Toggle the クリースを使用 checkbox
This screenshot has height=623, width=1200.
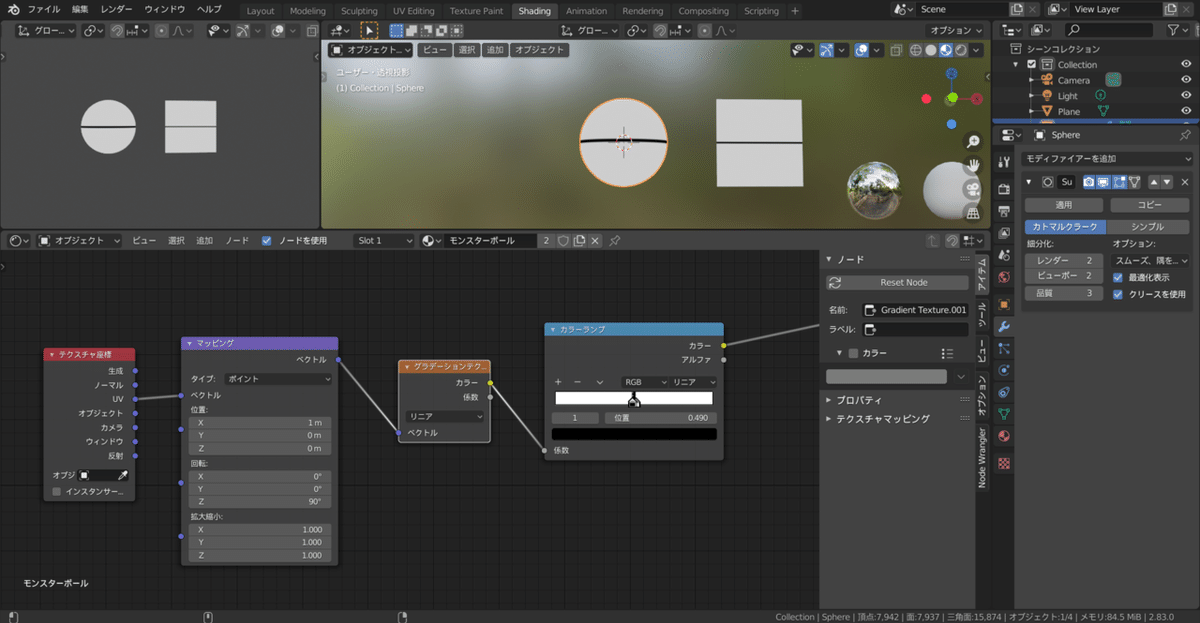[1118, 294]
